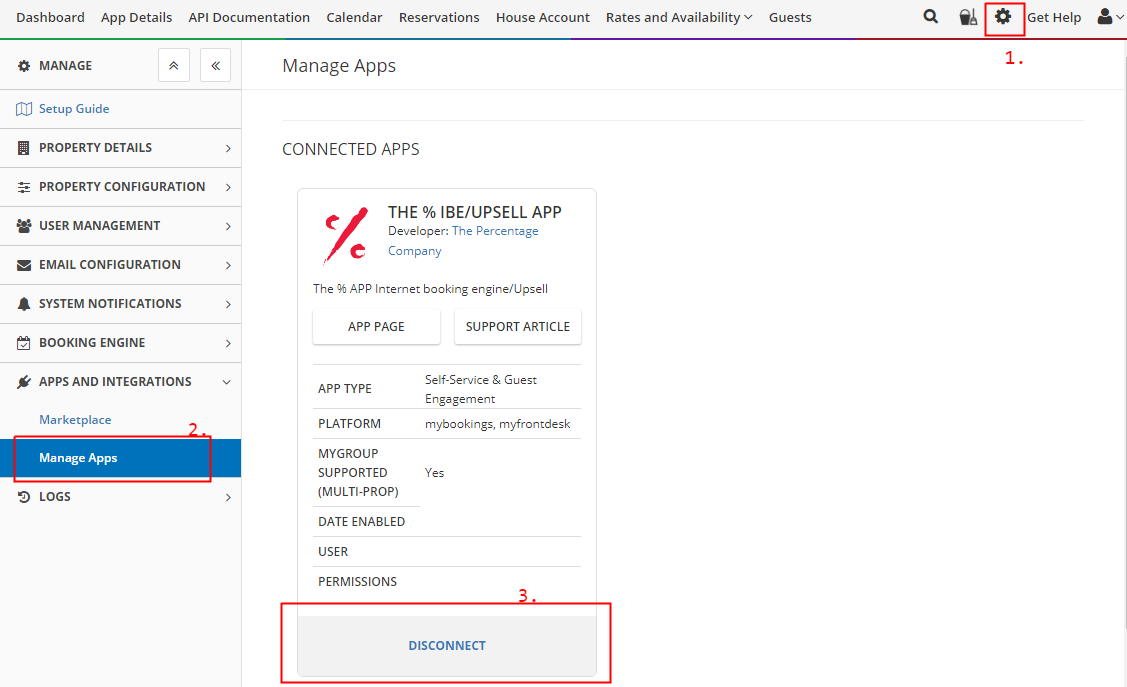Image resolution: width=1127 pixels, height=687 pixels.
Task: Click DATE ENABLED row label
Action: [362, 522]
